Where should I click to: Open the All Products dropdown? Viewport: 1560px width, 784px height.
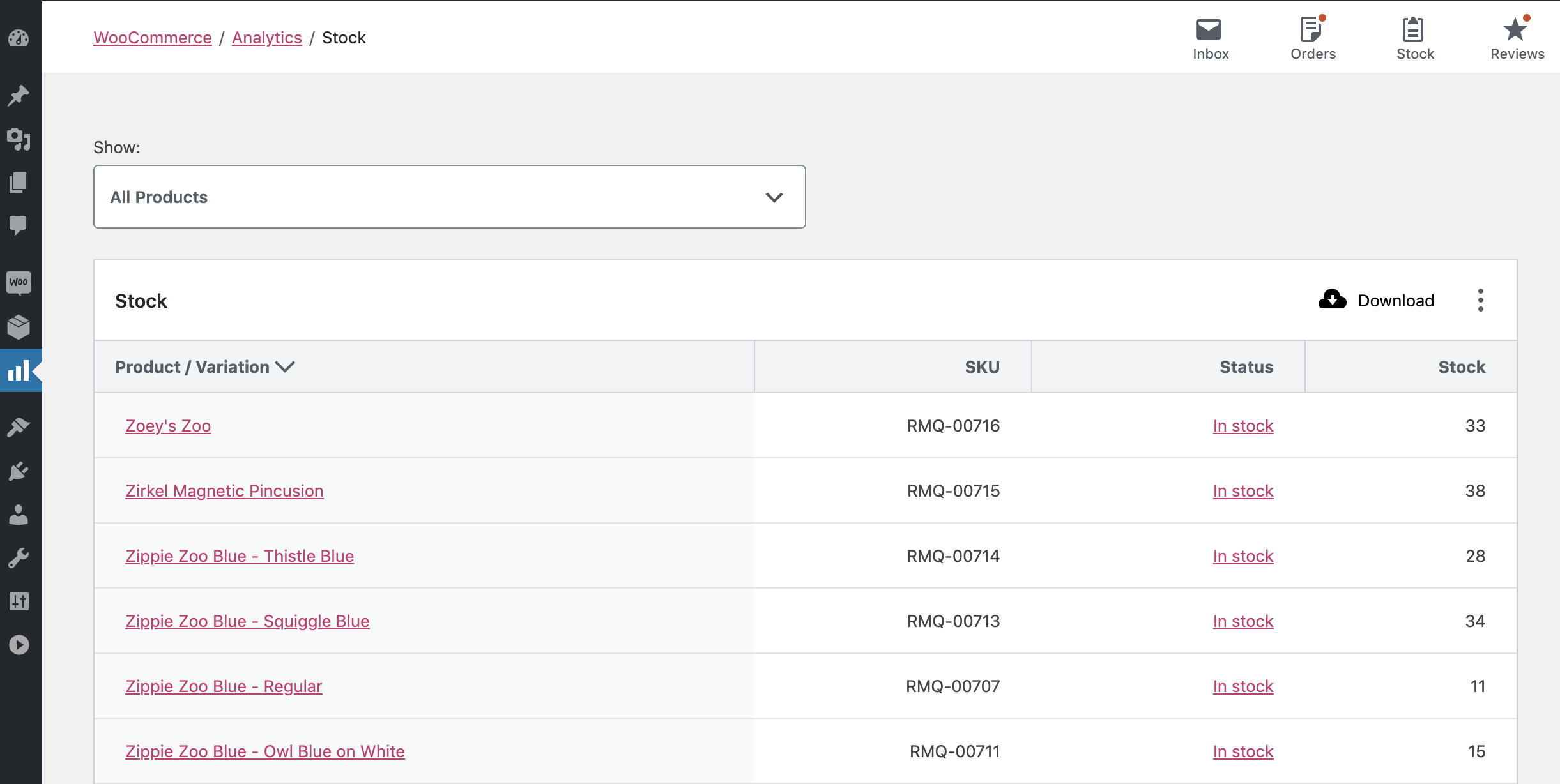[449, 197]
